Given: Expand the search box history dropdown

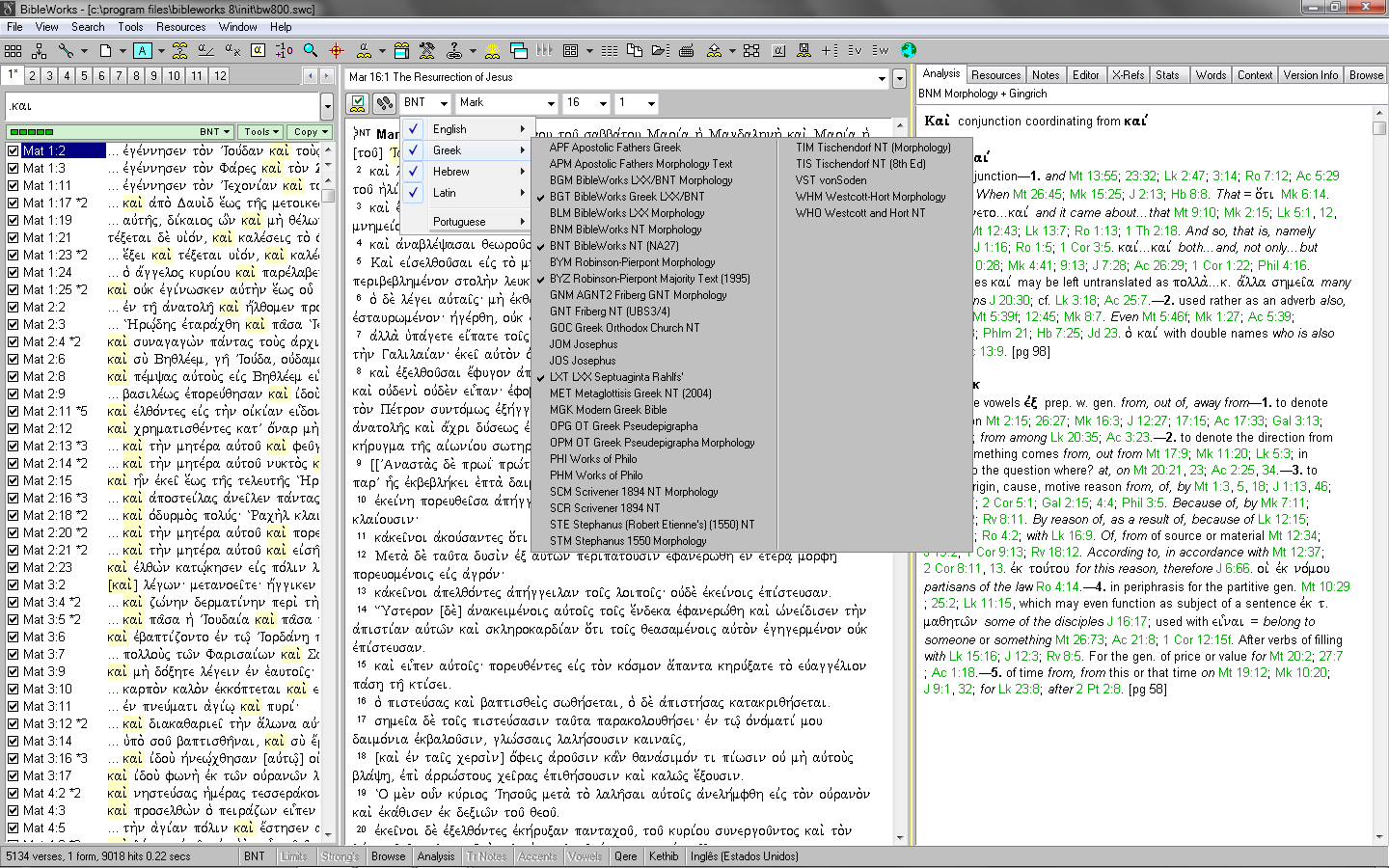Looking at the screenshot, I should click(x=327, y=106).
